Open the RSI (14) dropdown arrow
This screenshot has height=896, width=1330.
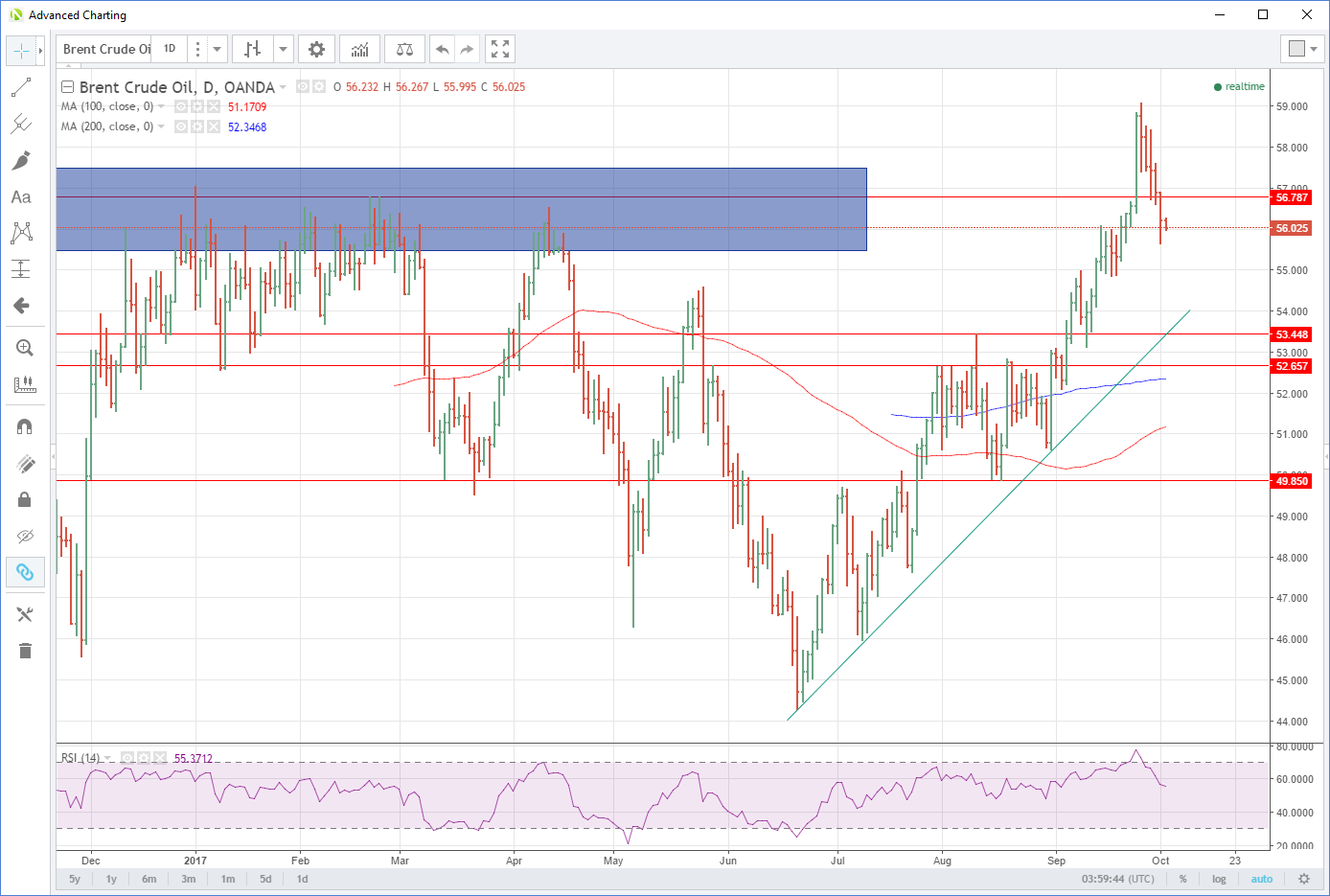pos(107,759)
